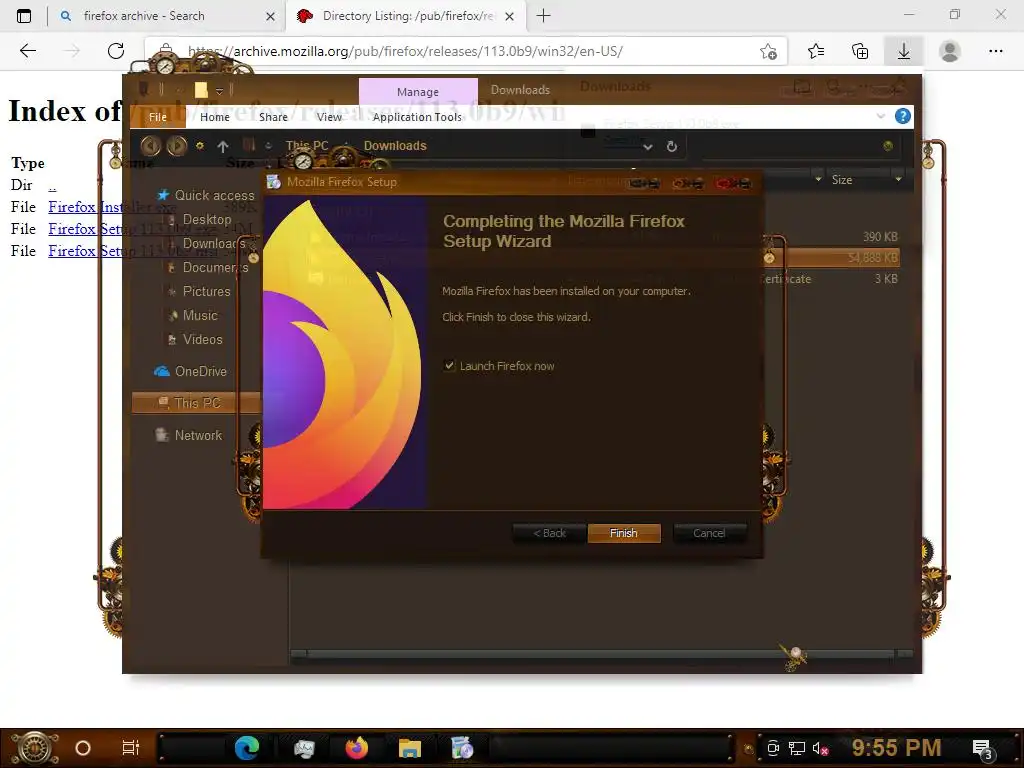Open Videos in Explorer navigation pane
The image size is (1024, 768).
(x=202, y=340)
